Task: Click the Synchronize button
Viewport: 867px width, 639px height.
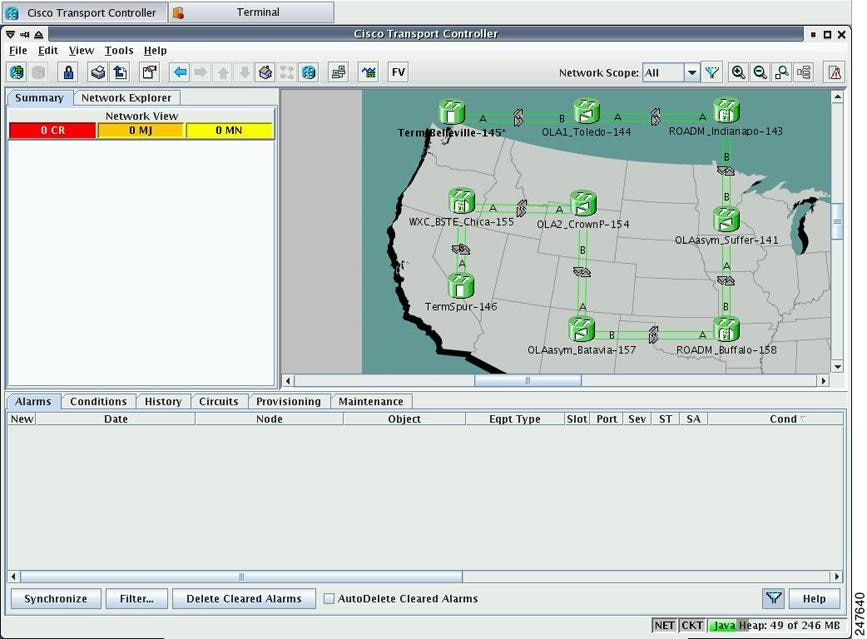Action: click(56, 599)
